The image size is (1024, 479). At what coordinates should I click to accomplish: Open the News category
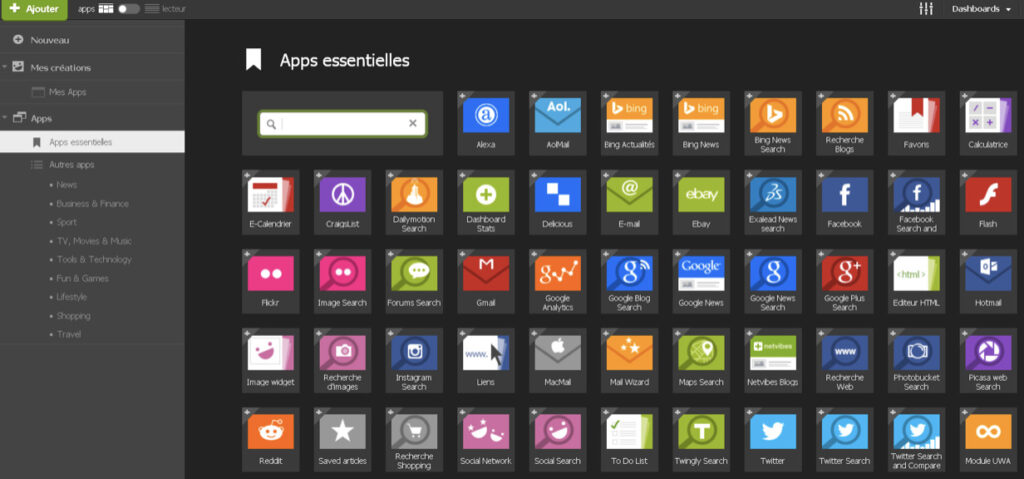coord(67,185)
